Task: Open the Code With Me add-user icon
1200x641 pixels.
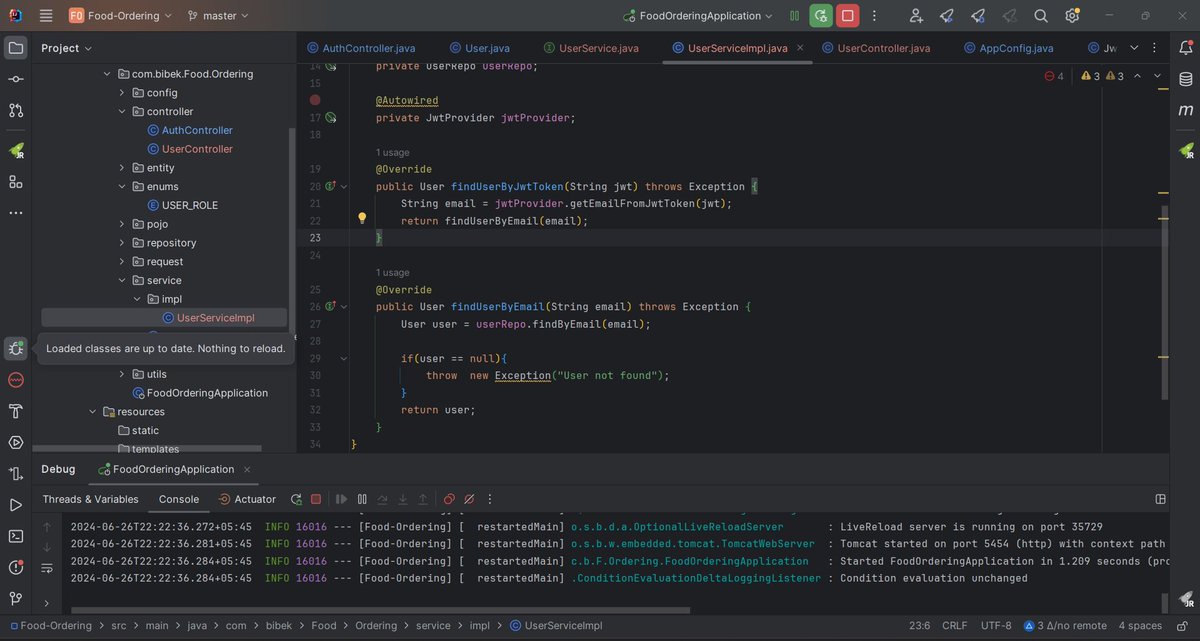Action: (916, 16)
